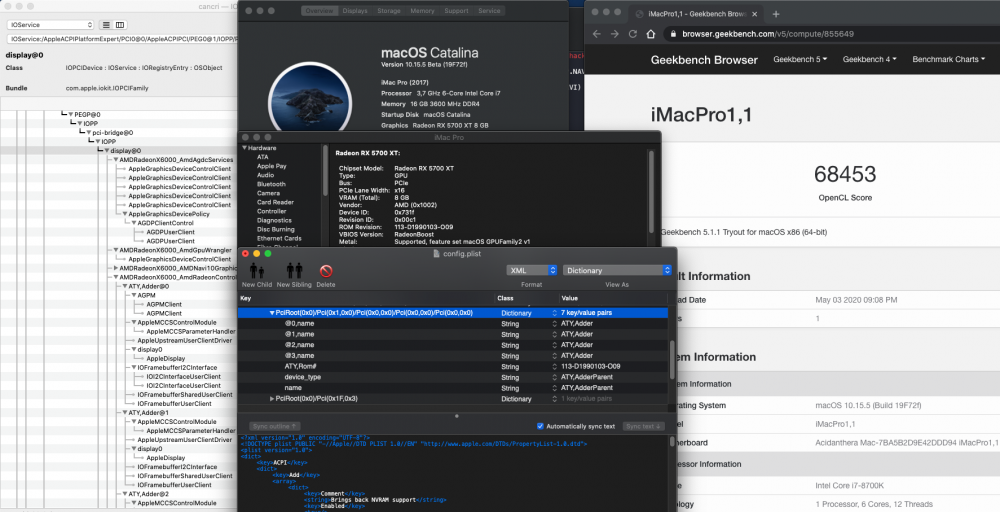Select the display@0 row in registry tree
The width and height of the screenshot is (1000, 512).
coord(119,150)
